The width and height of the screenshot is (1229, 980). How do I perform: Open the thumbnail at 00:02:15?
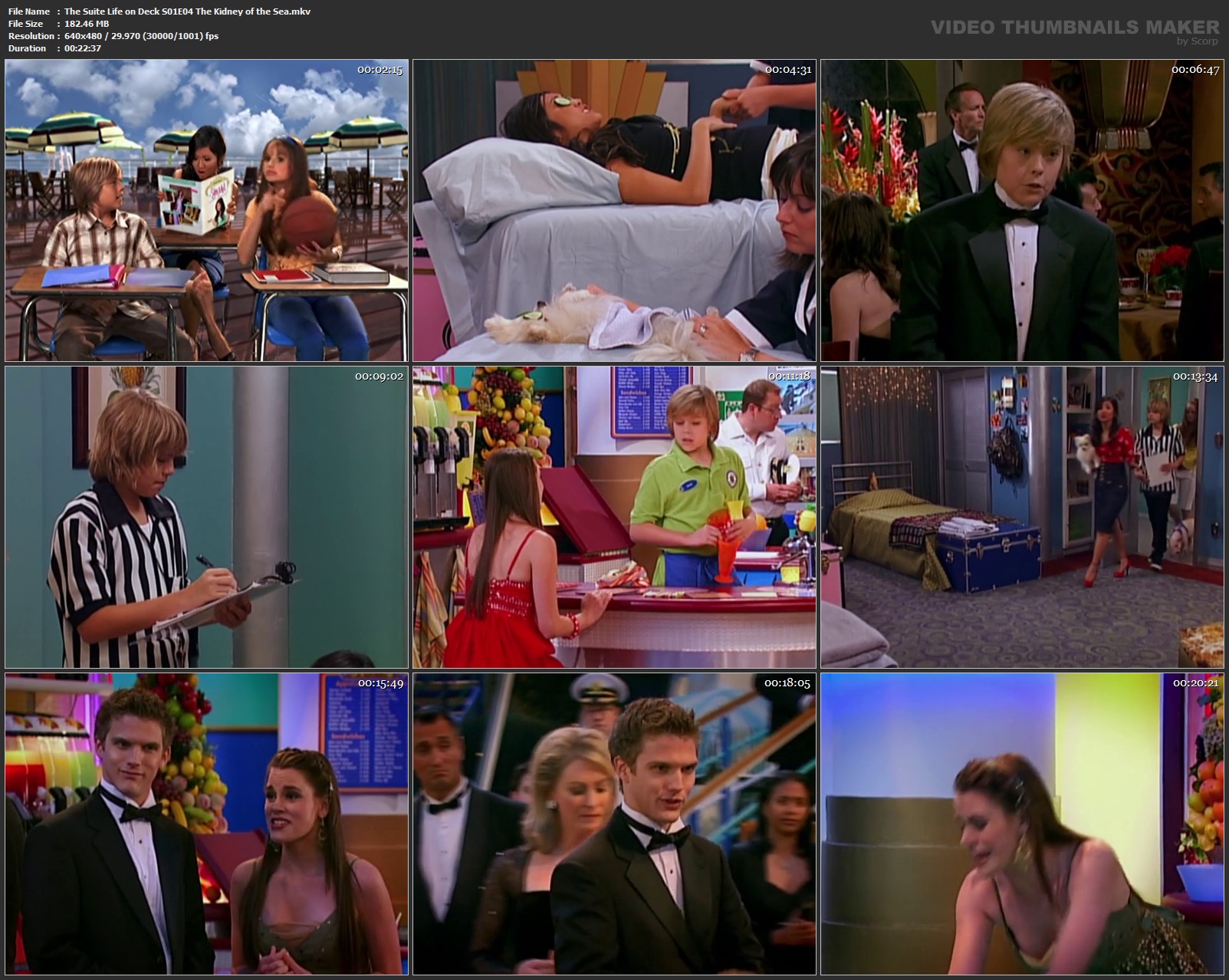pyautogui.click(x=206, y=210)
